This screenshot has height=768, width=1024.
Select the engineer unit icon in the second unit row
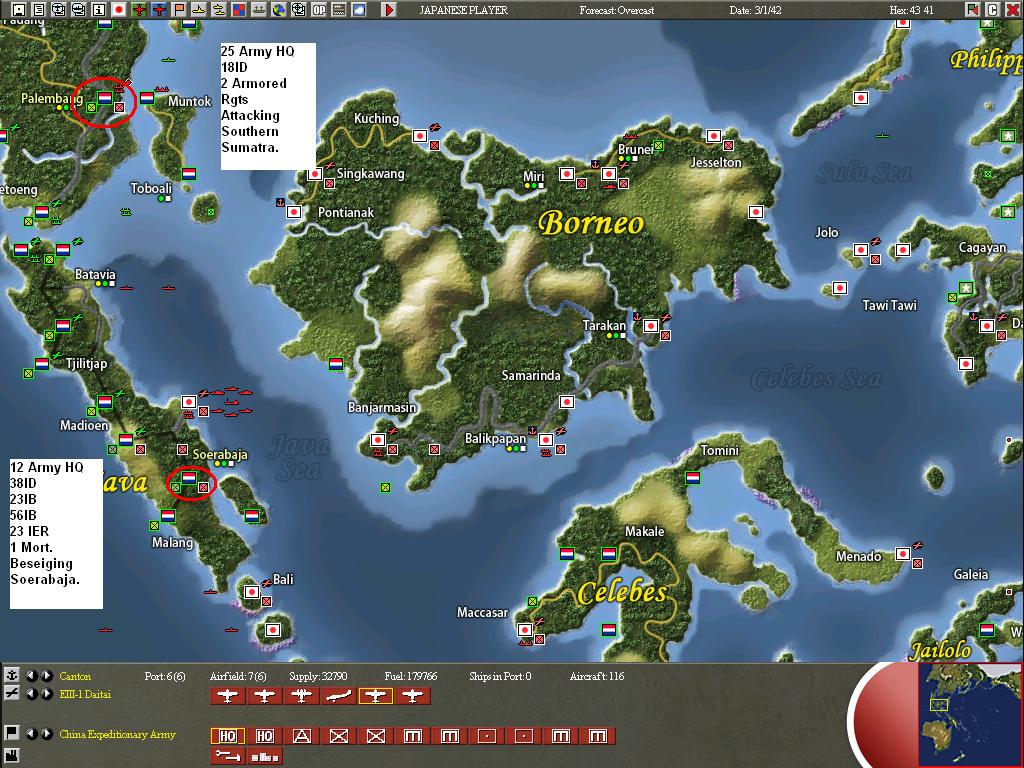click(x=227, y=756)
